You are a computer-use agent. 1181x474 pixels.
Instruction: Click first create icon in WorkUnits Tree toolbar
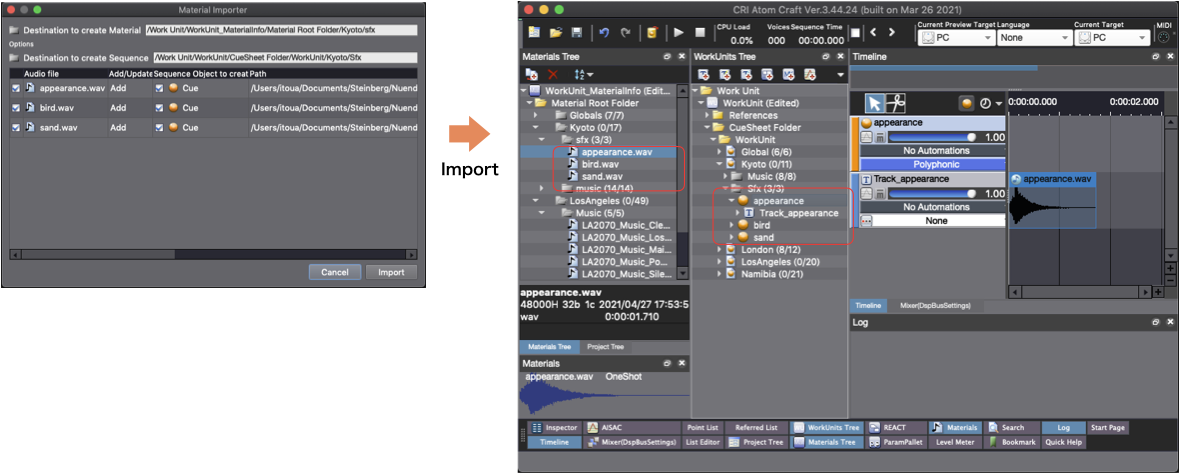click(704, 74)
